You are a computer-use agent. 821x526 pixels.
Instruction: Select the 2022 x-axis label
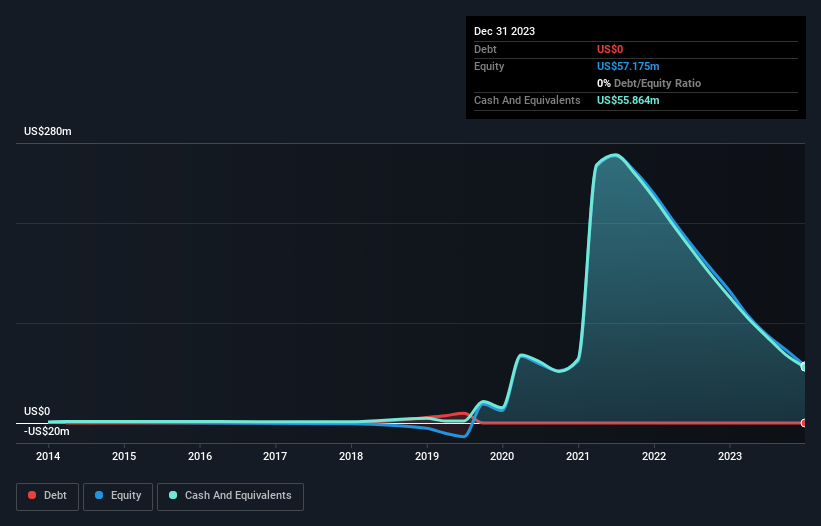(x=654, y=456)
